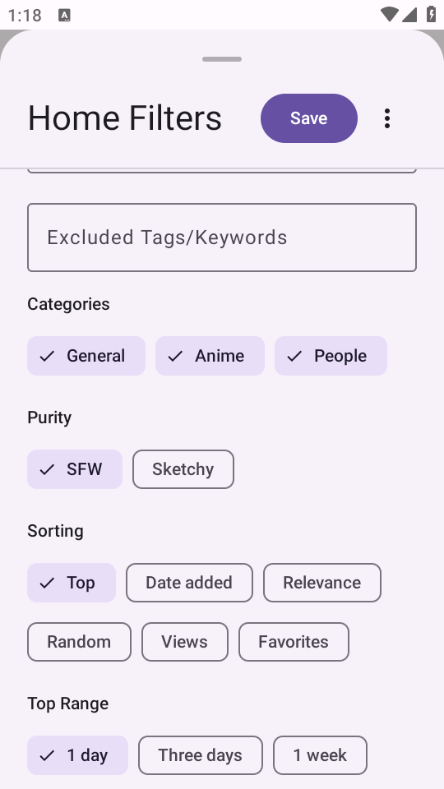Uncheck the People category chip
Image resolution: width=444 pixels, height=789 pixels.
pyautogui.click(x=331, y=356)
